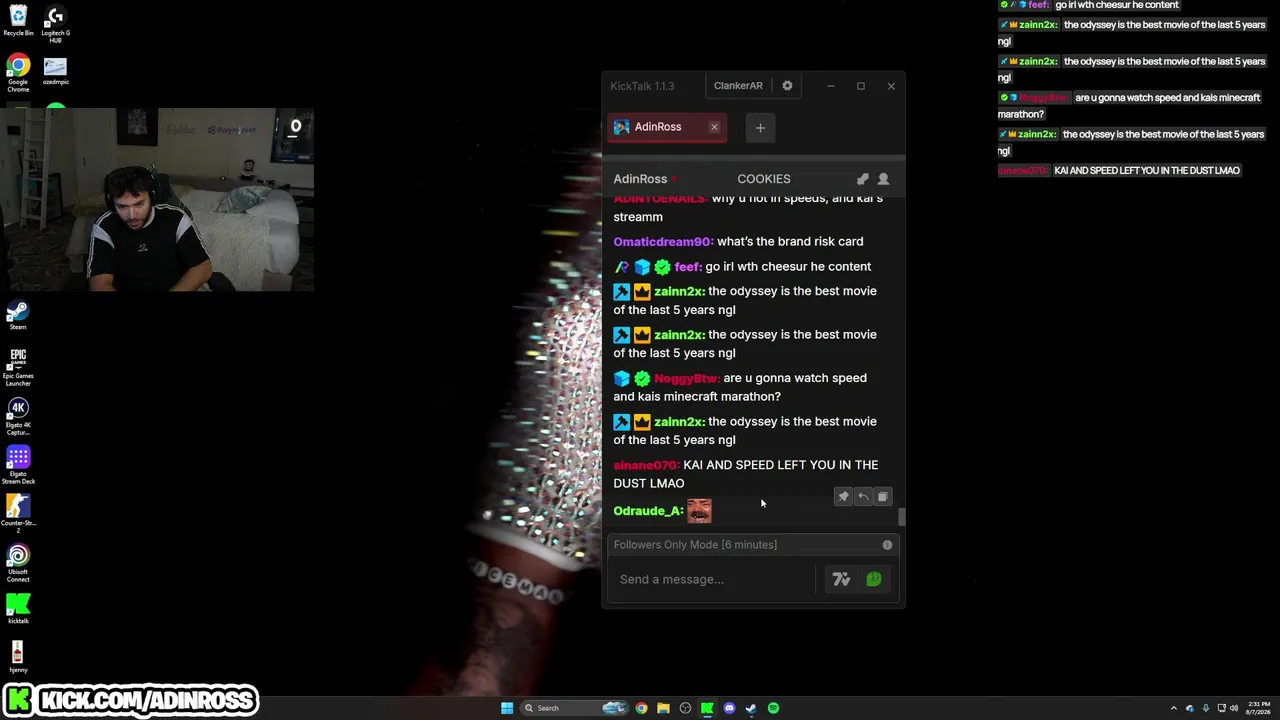Open Elgato 4K Capture desktop shortcut
This screenshot has height=720, width=1280.
pos(18,416)
